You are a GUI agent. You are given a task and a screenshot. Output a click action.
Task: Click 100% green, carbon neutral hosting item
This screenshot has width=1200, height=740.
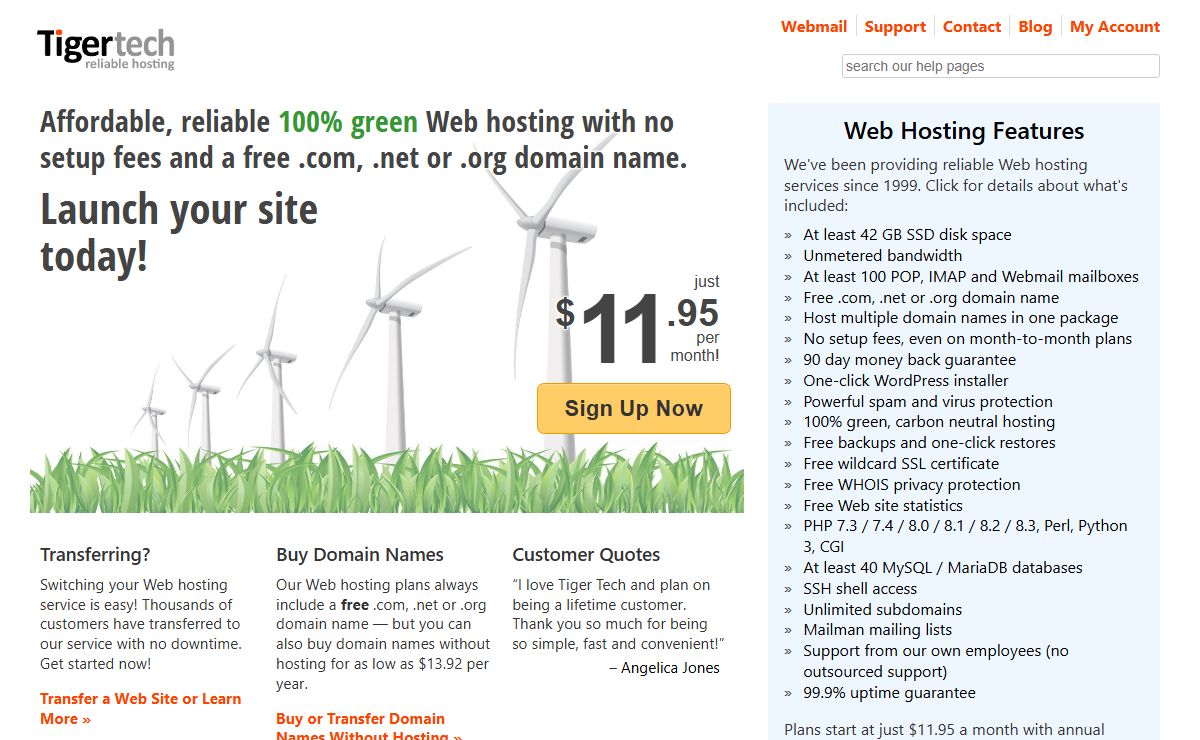(929, 422)
